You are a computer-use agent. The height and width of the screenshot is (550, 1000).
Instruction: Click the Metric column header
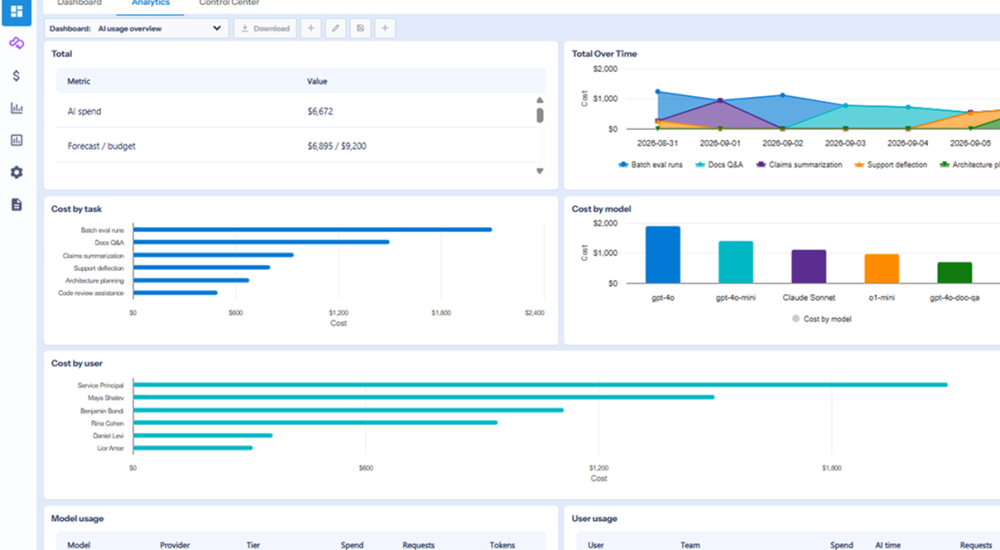[x=78, y=81]
